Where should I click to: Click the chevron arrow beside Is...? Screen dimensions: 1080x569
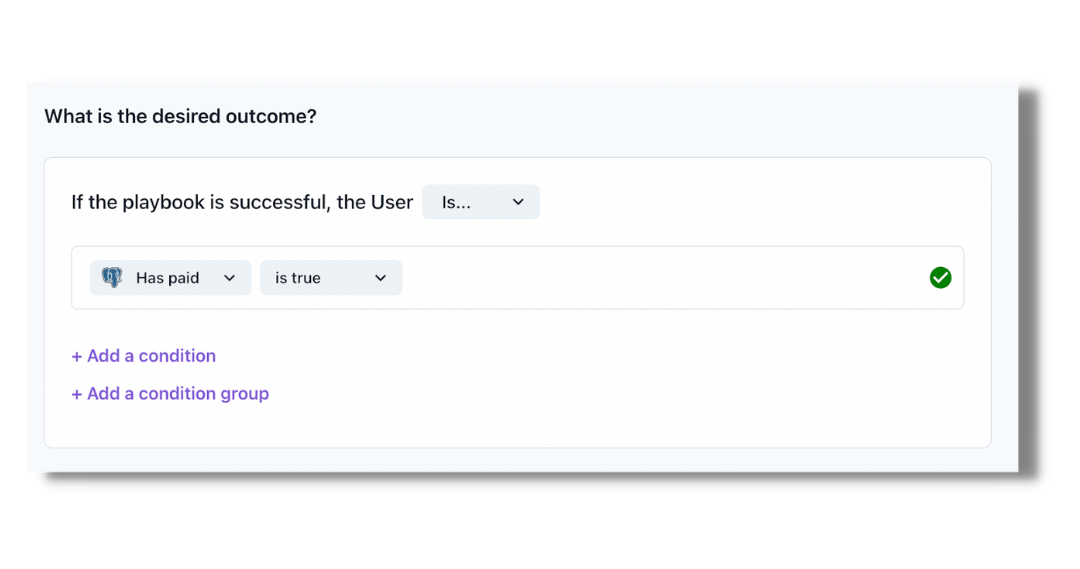518,202
